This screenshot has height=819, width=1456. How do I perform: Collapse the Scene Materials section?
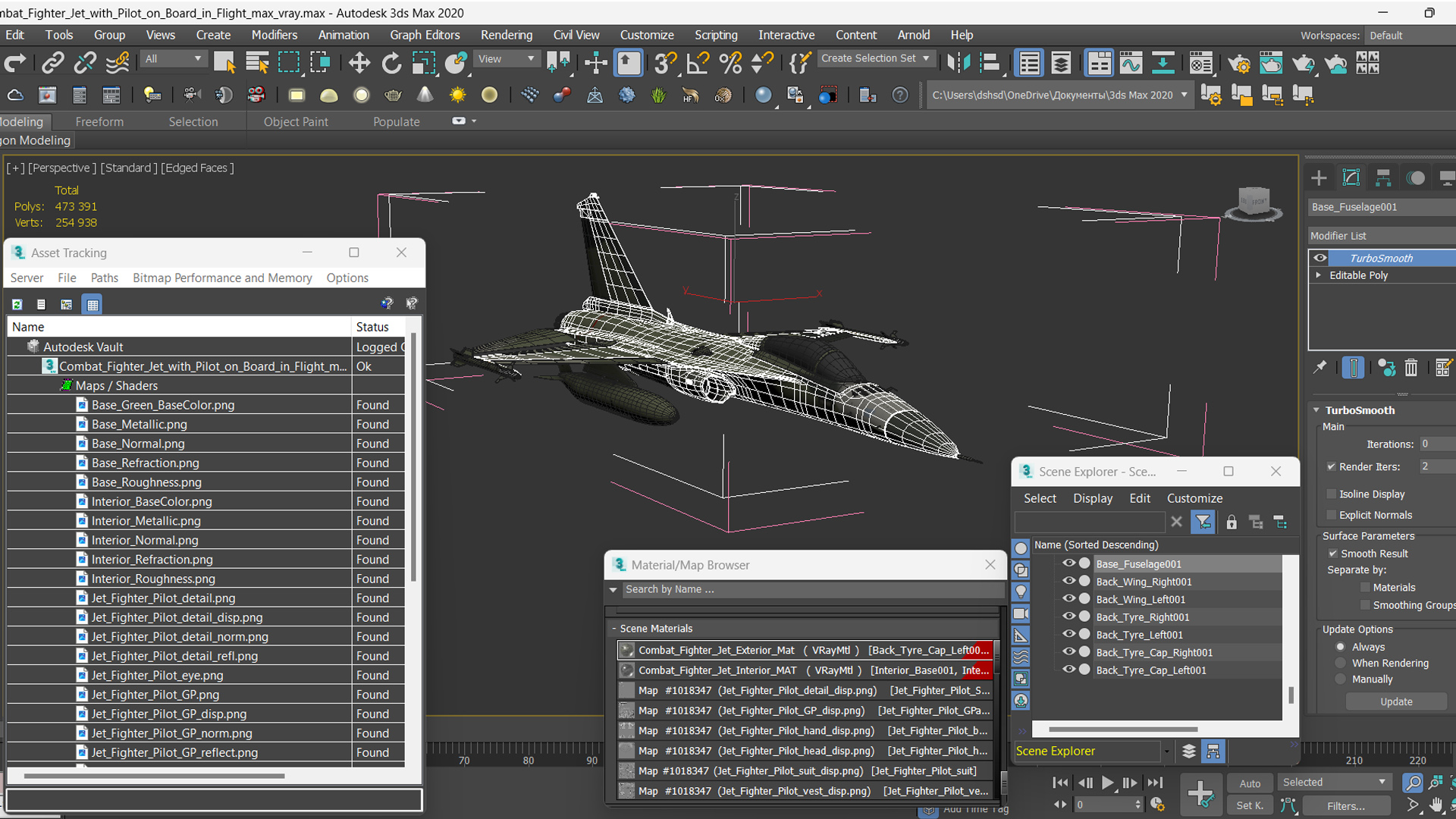[614, 629]
